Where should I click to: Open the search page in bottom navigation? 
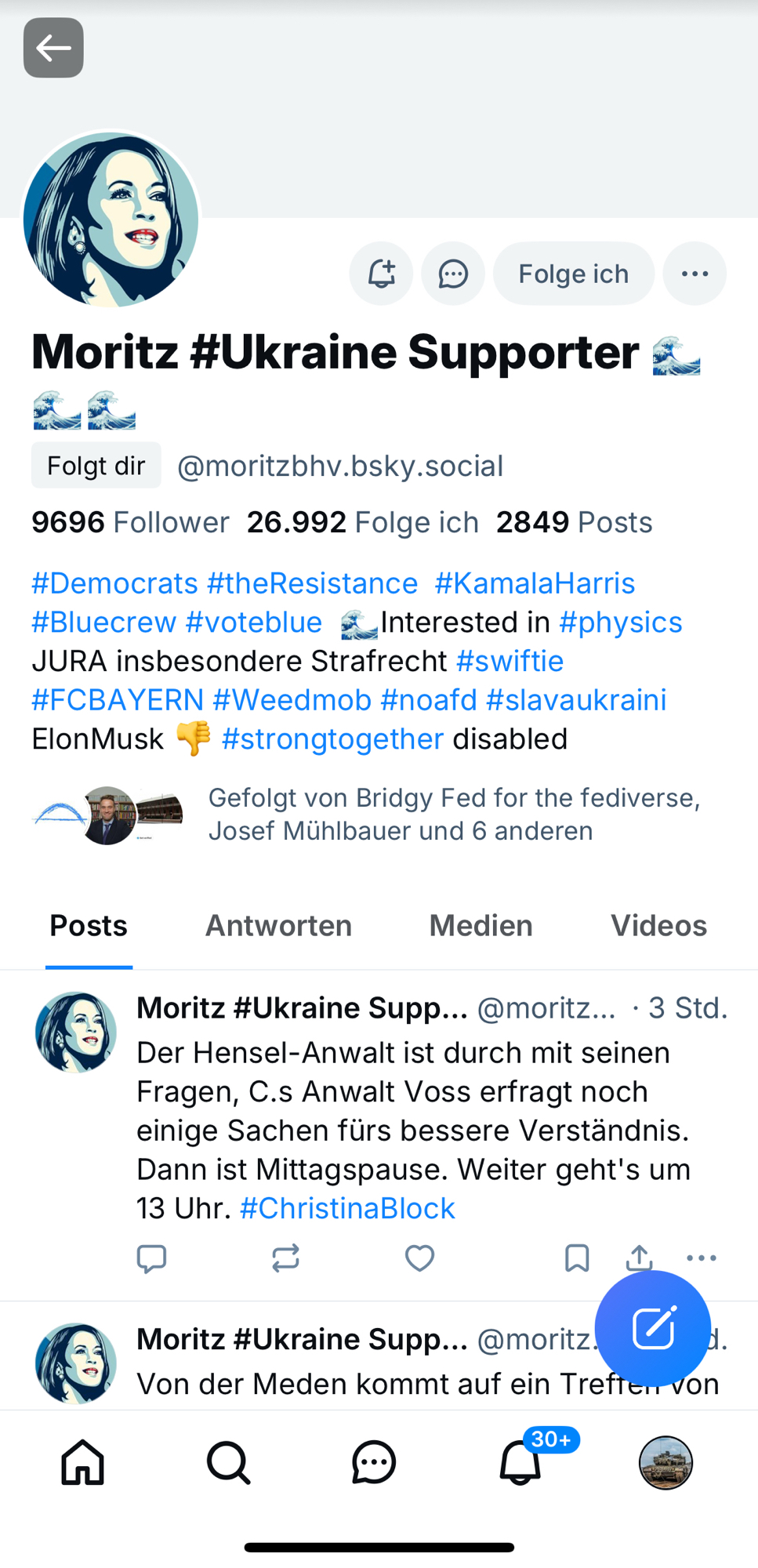point(228,1463)
